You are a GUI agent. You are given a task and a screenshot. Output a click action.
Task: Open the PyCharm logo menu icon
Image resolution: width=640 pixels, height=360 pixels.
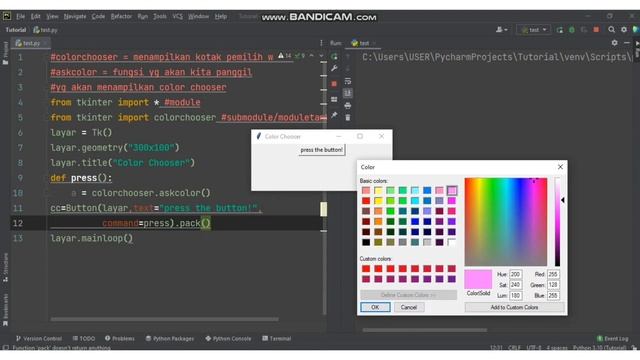pos(7,16)
